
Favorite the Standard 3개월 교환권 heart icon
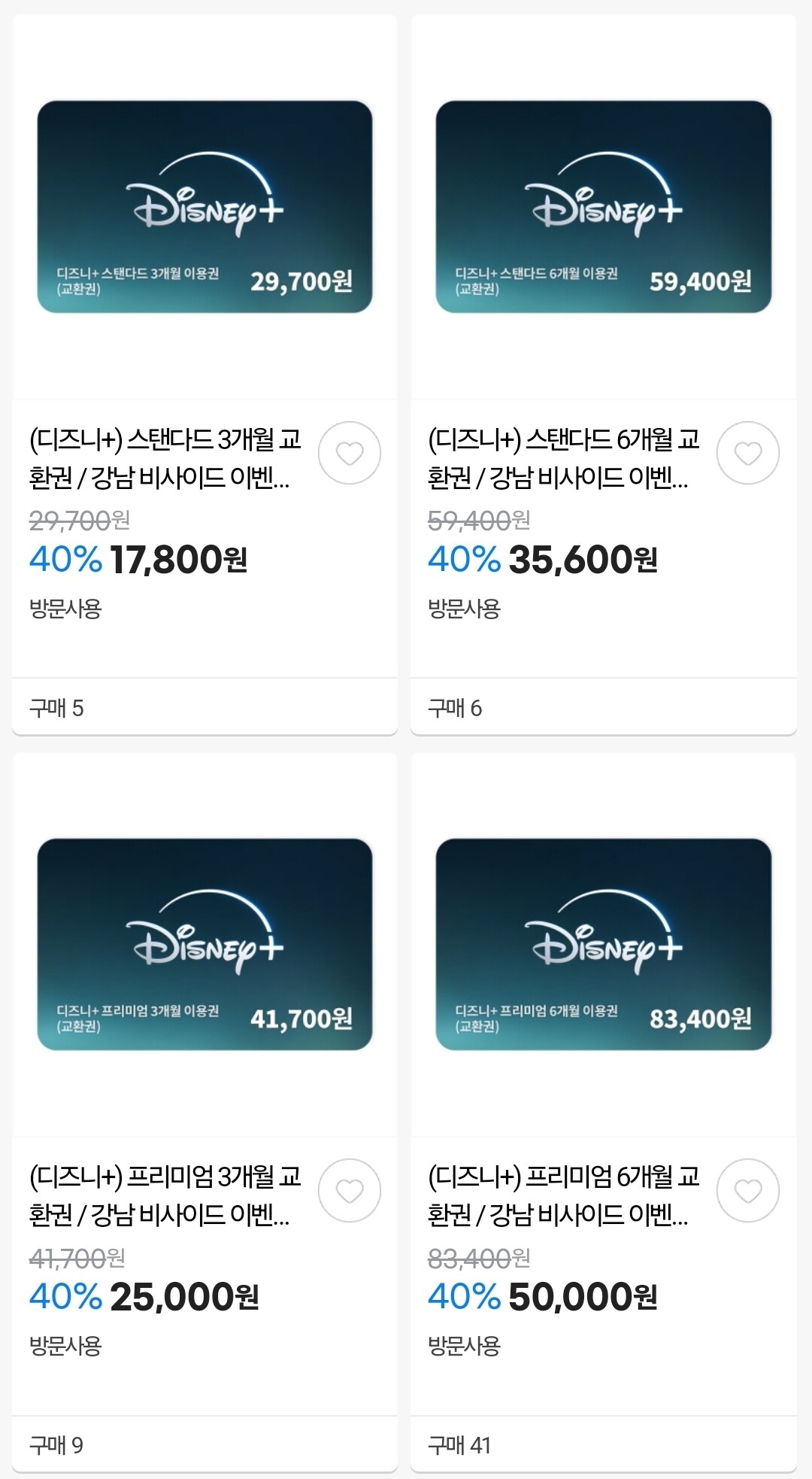click(x=350, y=453)
